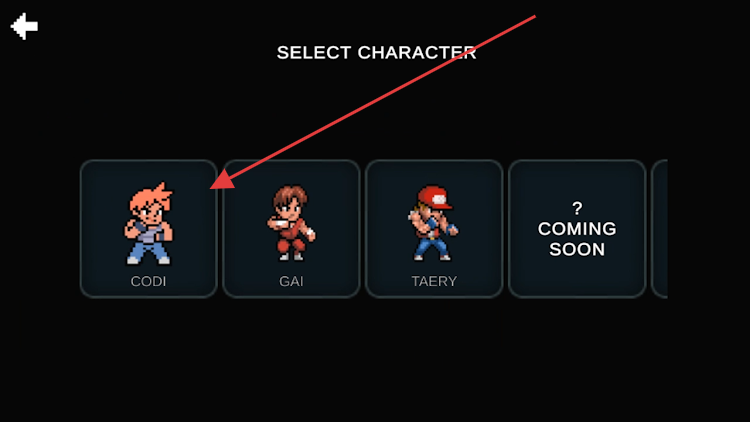The width and height of the screenshot is (750, 422).
Task: Go back using the white arrow icon
Action: (24, 26)
